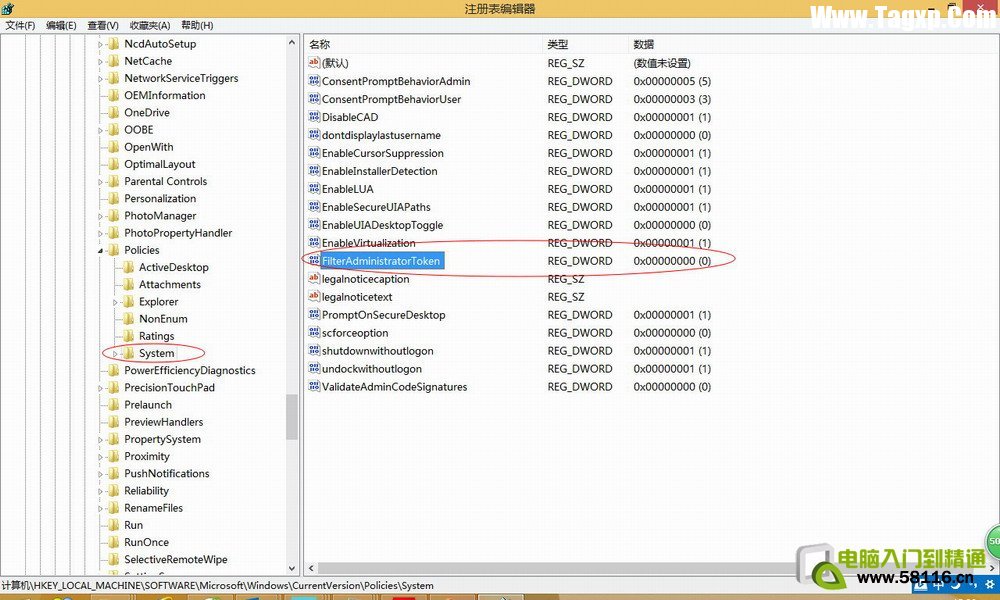Click the tree pane scroll-down arrow
This screenshot has height=600, width=1000.
point(292,567)
